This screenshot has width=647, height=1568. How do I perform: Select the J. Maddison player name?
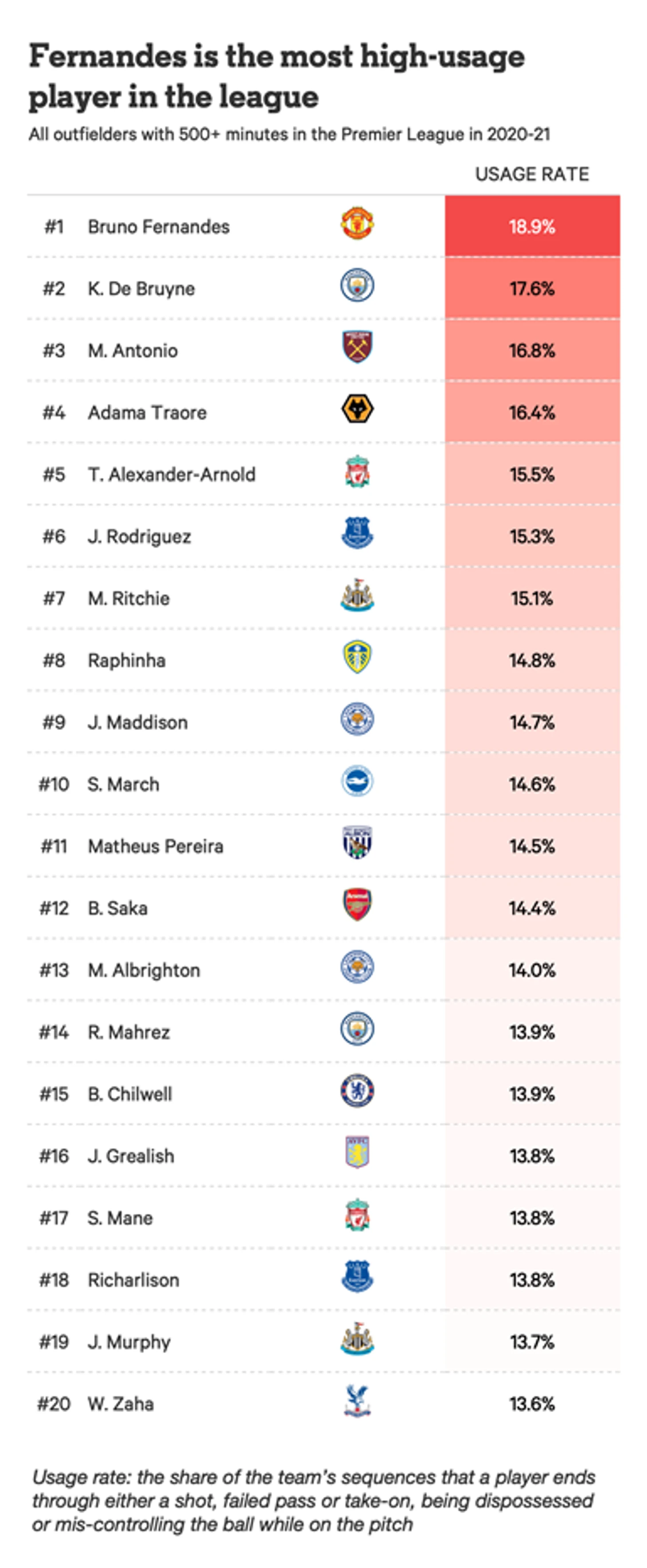click(138, 722)
